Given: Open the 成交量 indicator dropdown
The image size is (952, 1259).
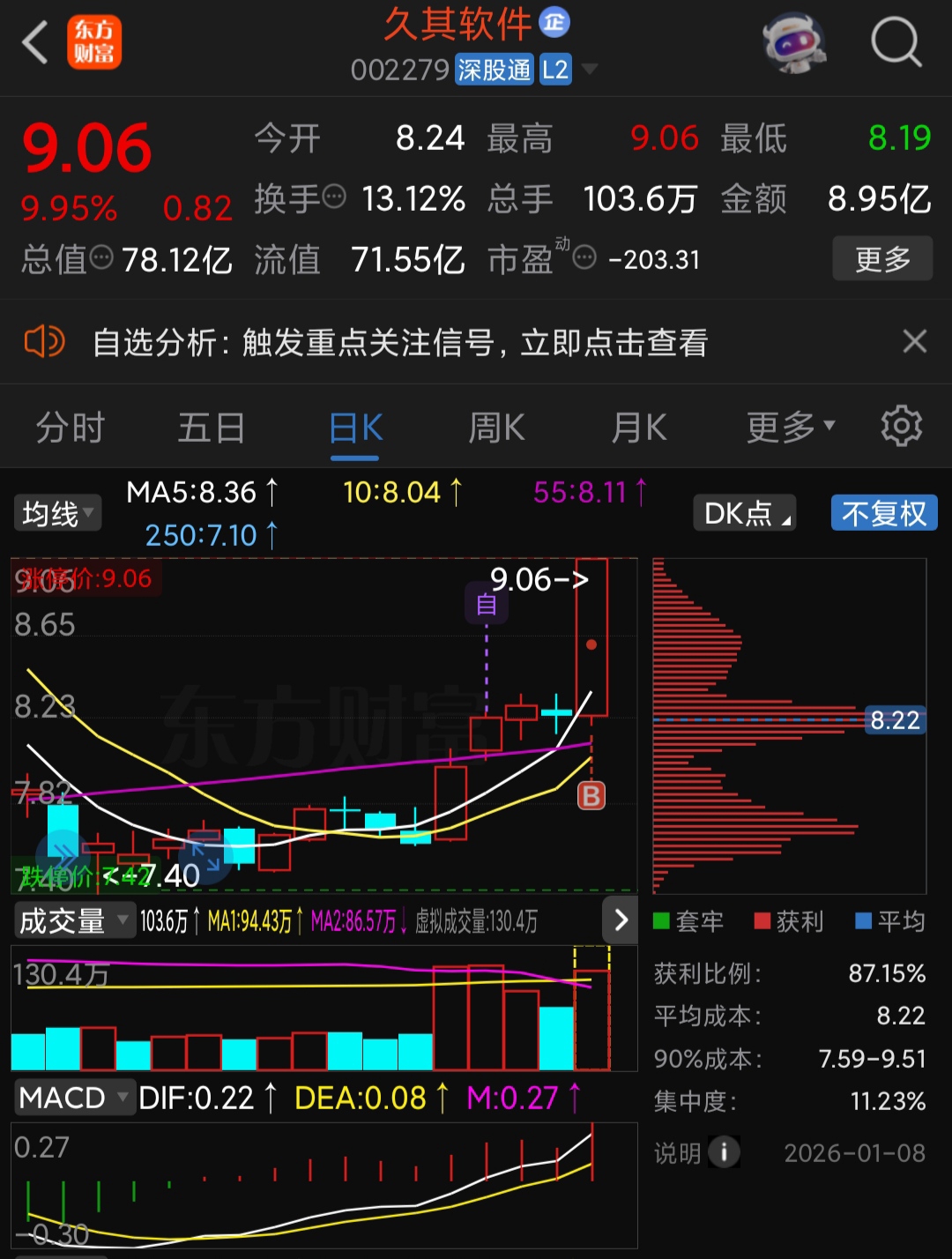Looking at the screenshot, I should coord(74,921).
